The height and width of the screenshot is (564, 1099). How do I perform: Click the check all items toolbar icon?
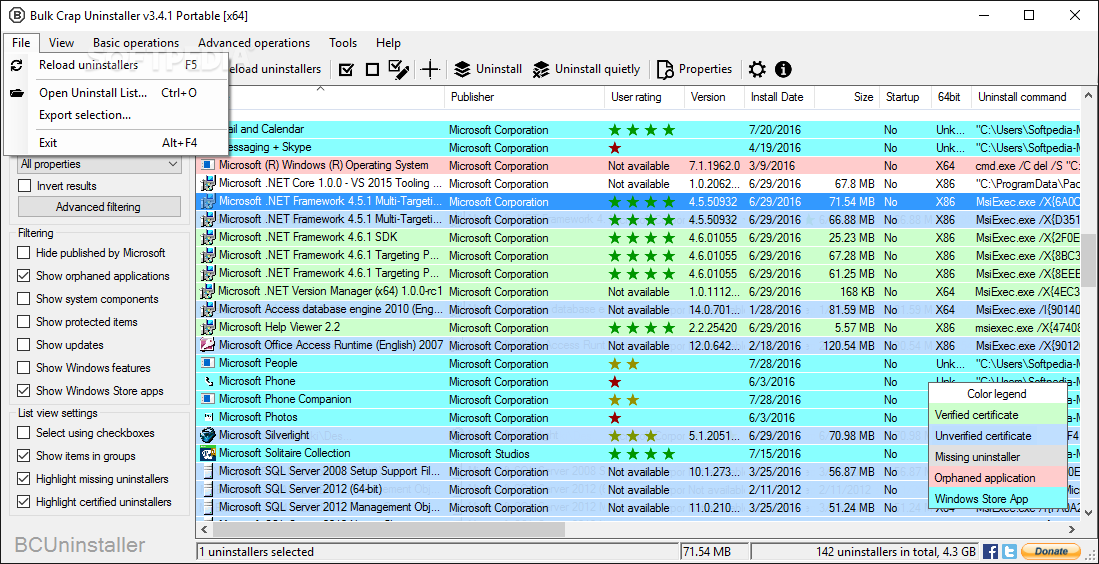(x=346, y=69)
